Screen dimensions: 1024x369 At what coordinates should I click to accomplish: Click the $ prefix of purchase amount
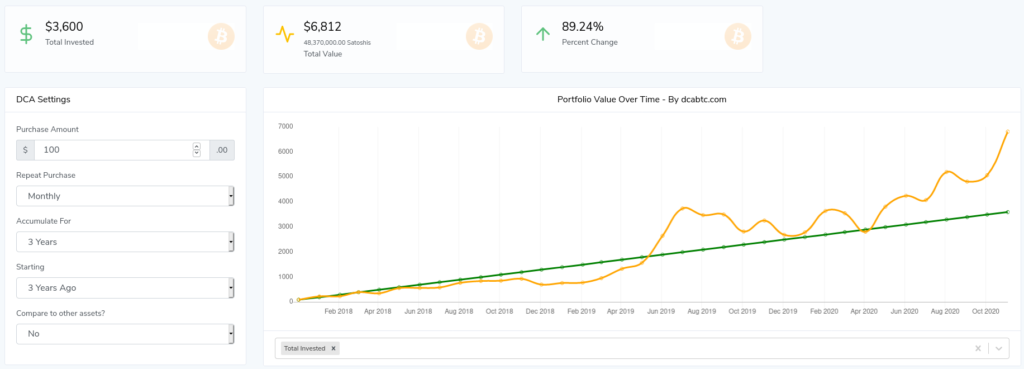coord(25,150)
